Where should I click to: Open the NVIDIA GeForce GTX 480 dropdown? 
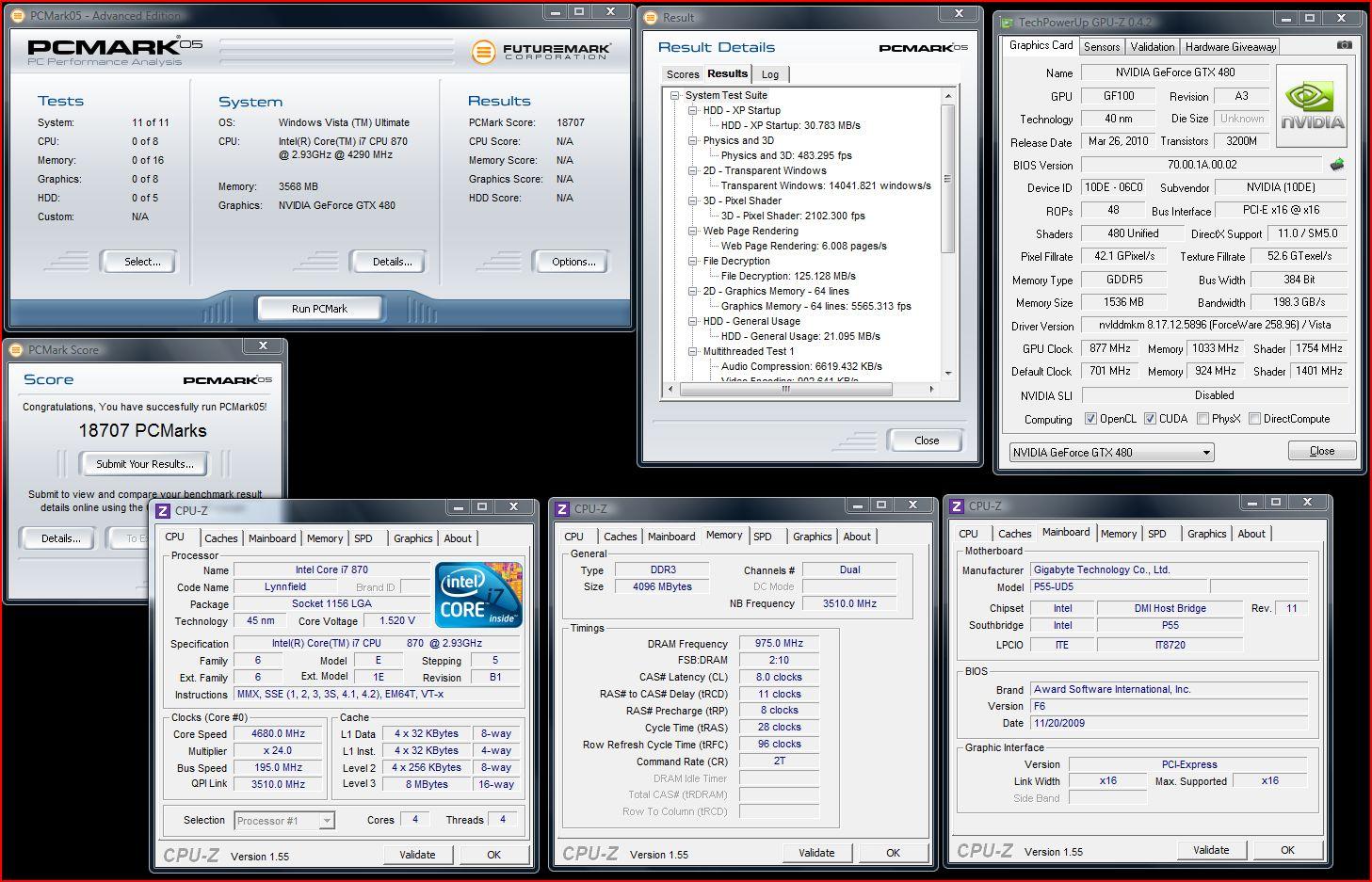point(1111,453)
